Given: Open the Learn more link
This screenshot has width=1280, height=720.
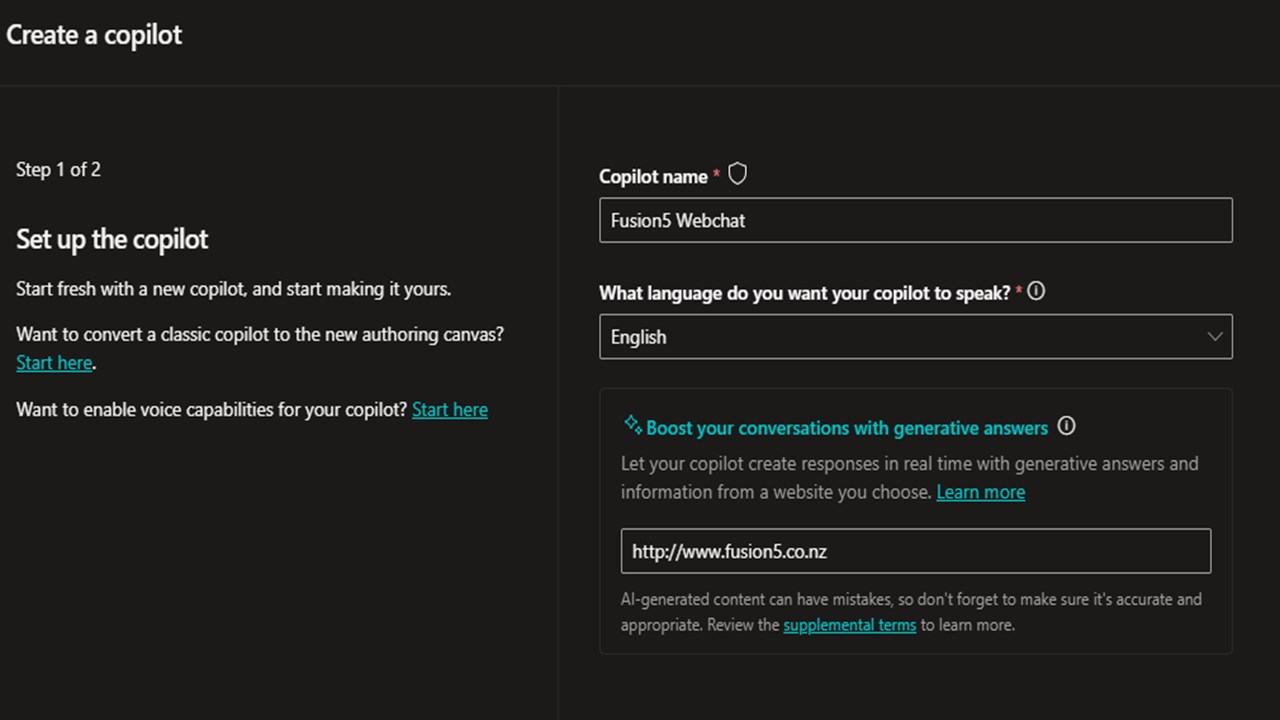Looking at the screenshot, I should [x=980, y=492].
